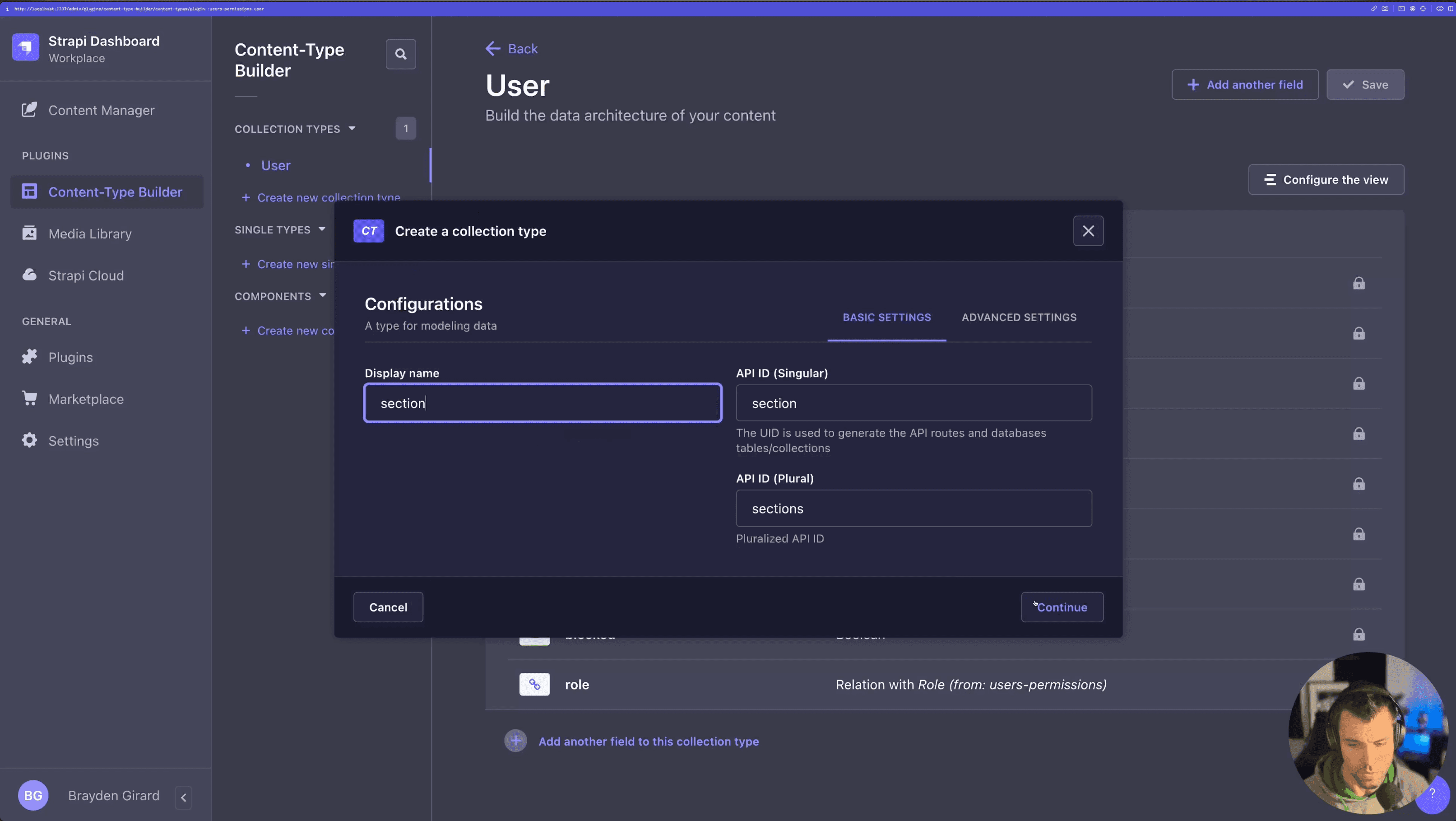This screenshot has height=821, width=1456.
Task: Click Configure the view button
Action: pyautogui.click(x=1326, y=180)
